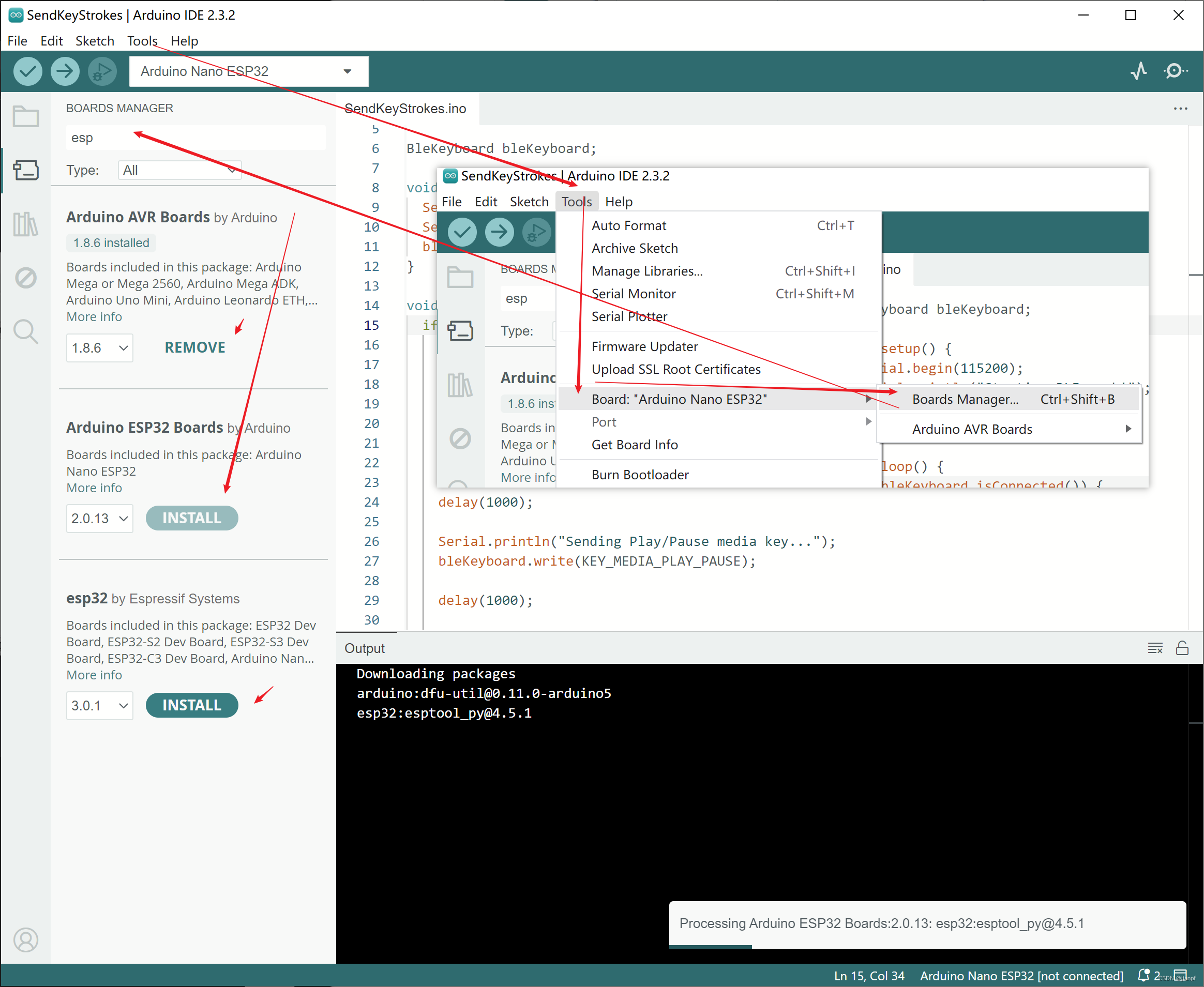
Task: Open the Sketchbook folder icon in sidebar
Action: pyautogui.click(x=25, y=116)
